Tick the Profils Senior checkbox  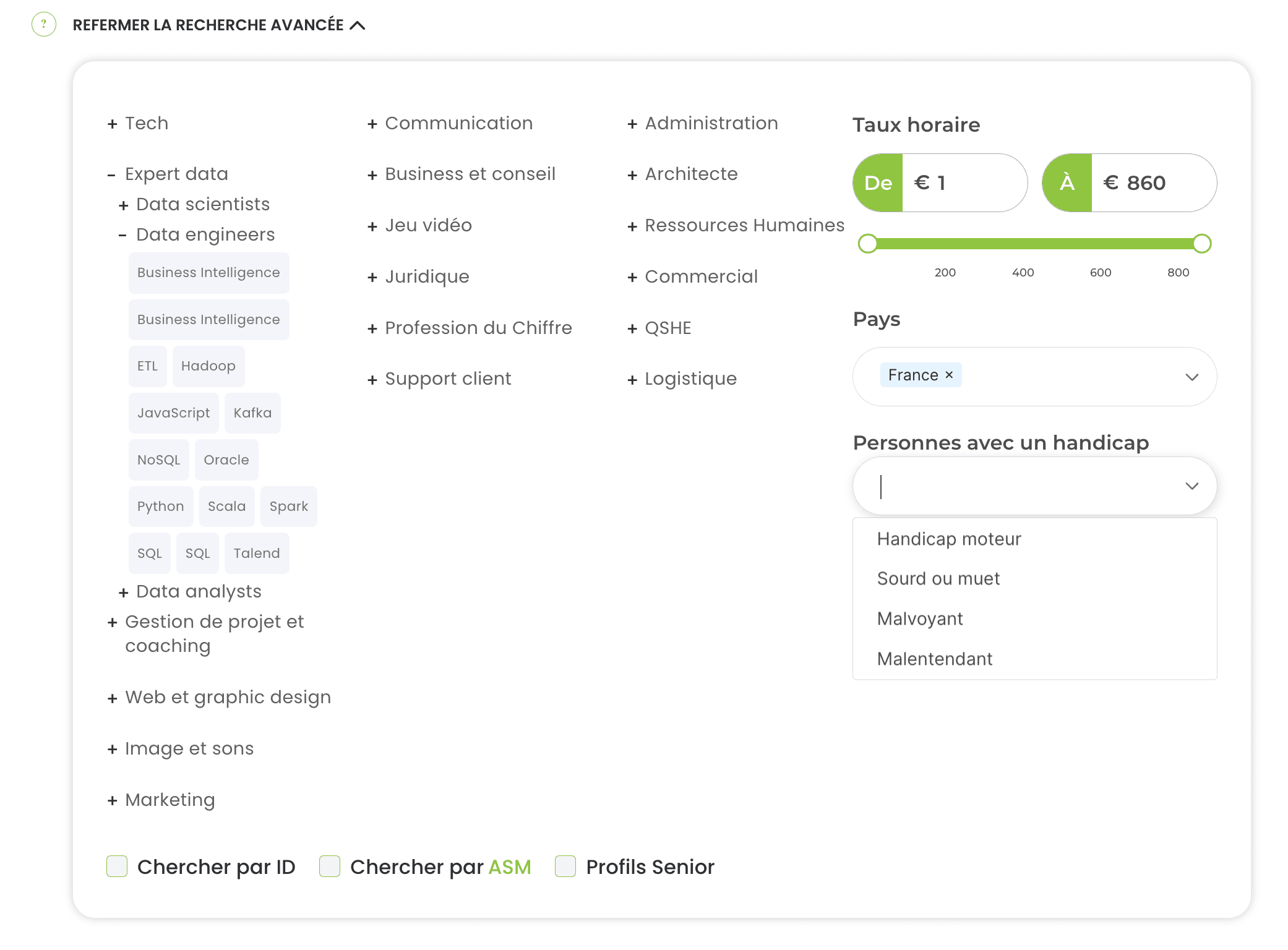coord(565,867)
